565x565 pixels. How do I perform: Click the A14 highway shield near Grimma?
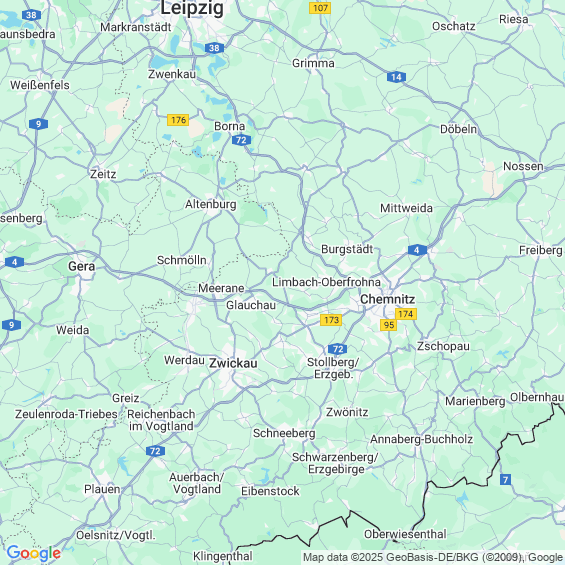pyautogui.click(x=396, y=77)
